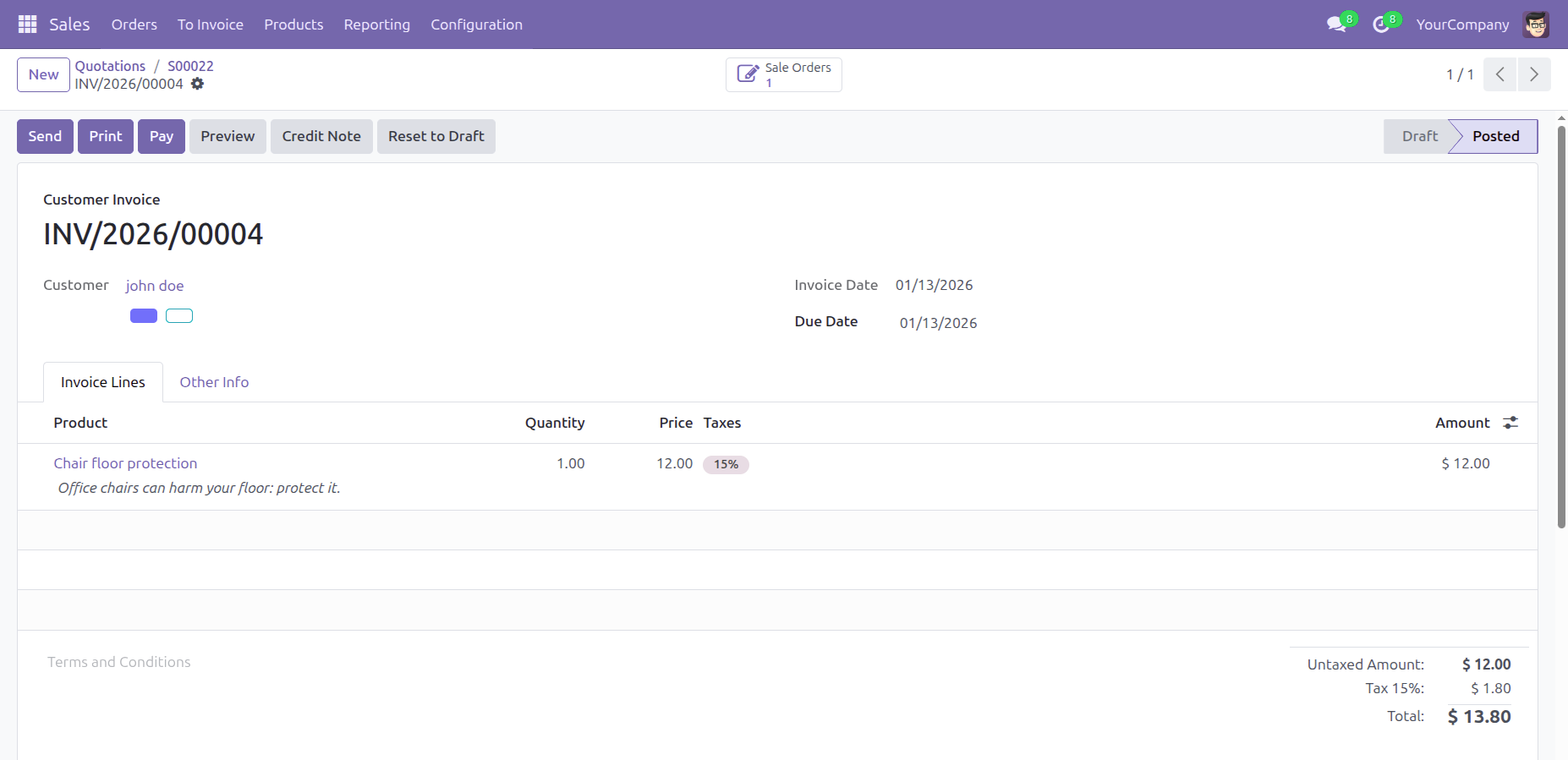Go to the previous record arrow
This screenshot has height=760, width=1568.
pos(1499,74)
